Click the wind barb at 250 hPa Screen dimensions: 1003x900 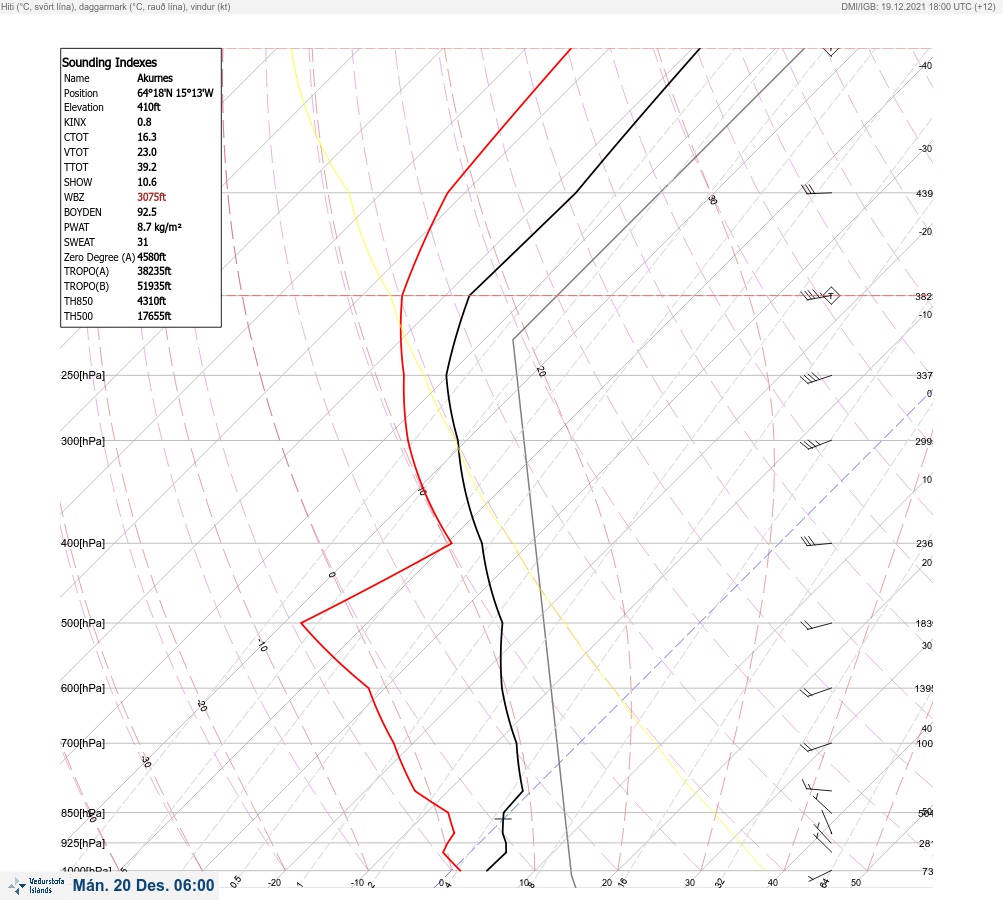click(x=816, y=379)
